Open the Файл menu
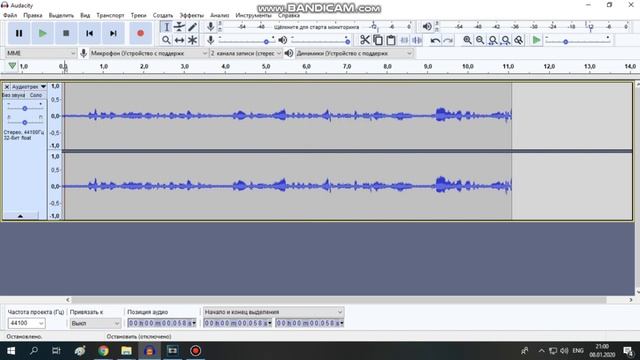 tap(10, 15)
